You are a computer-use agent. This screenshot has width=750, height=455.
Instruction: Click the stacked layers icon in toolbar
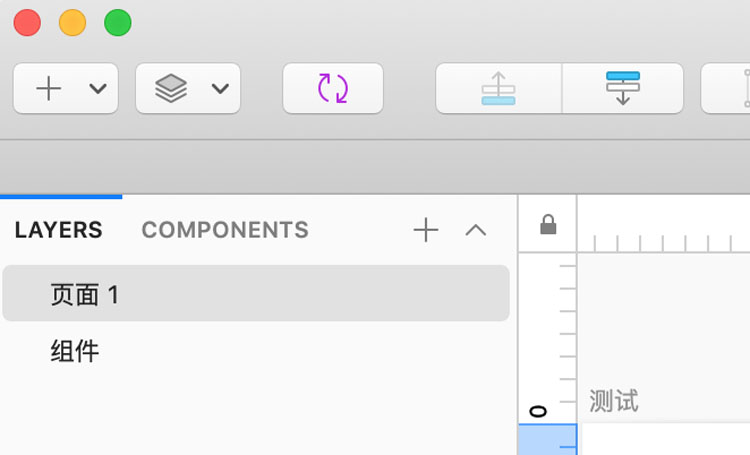click(x=171, y=89)
